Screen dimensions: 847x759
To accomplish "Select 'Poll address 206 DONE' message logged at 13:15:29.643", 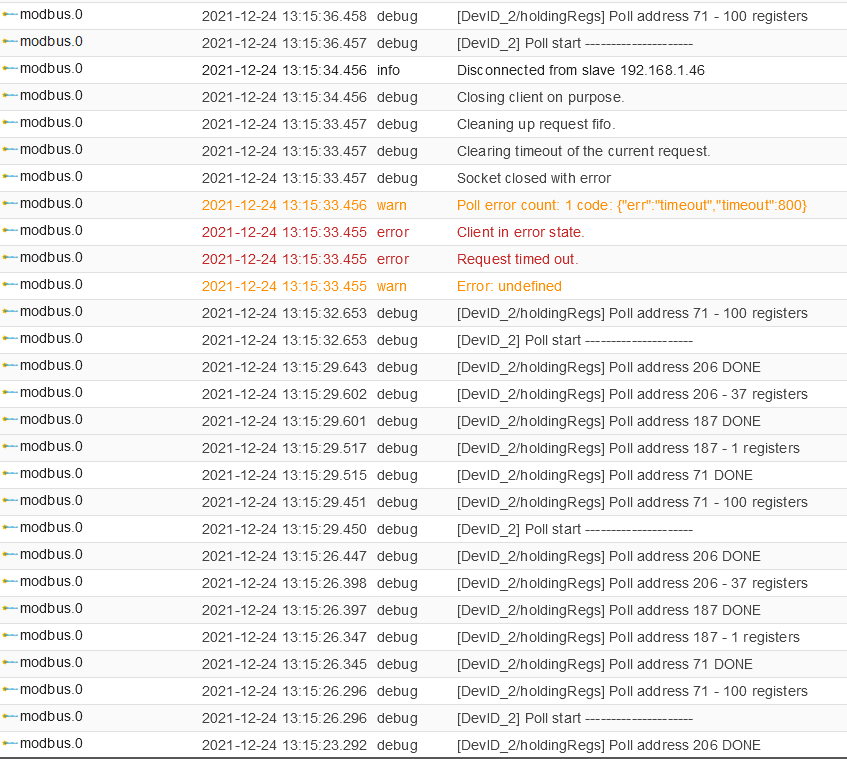I will pyautogui.click(x=609, y=367).
